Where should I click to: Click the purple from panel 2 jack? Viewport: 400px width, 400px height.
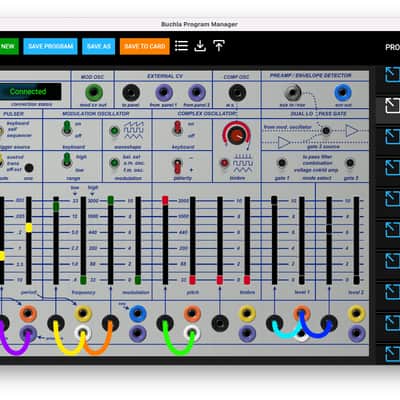point(197,92)
